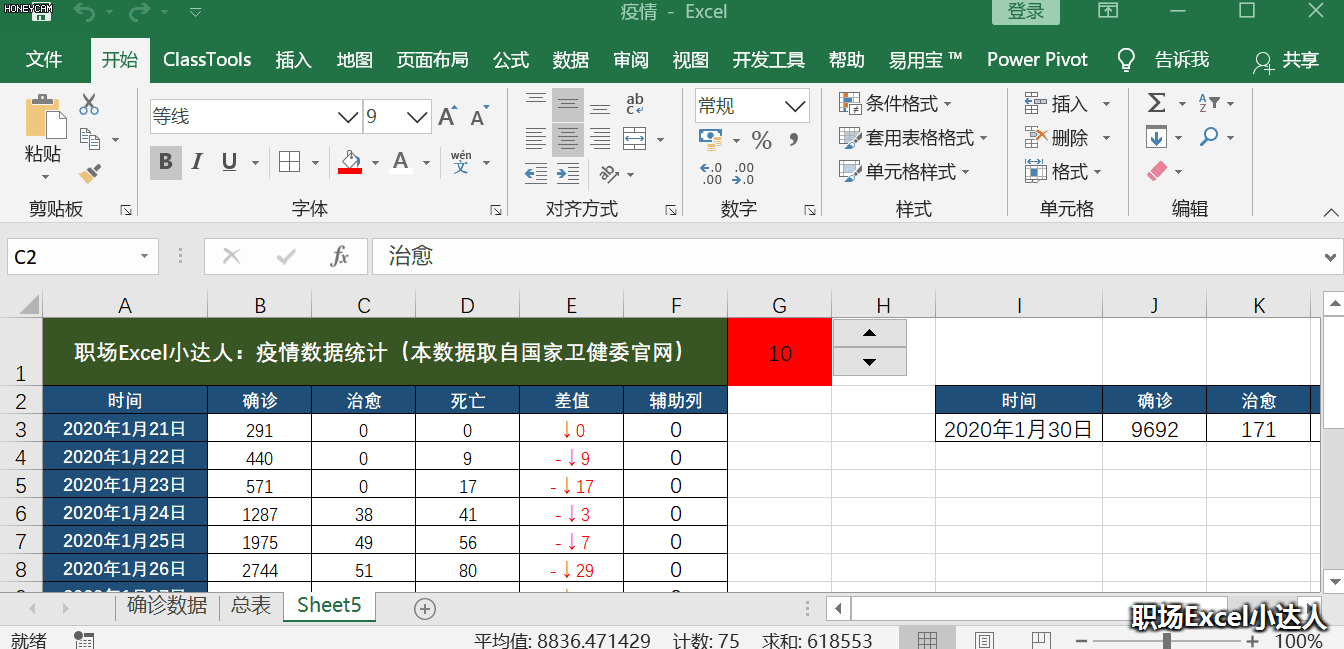
Task: Apply percent style format
Action: [x=762, y=140]
